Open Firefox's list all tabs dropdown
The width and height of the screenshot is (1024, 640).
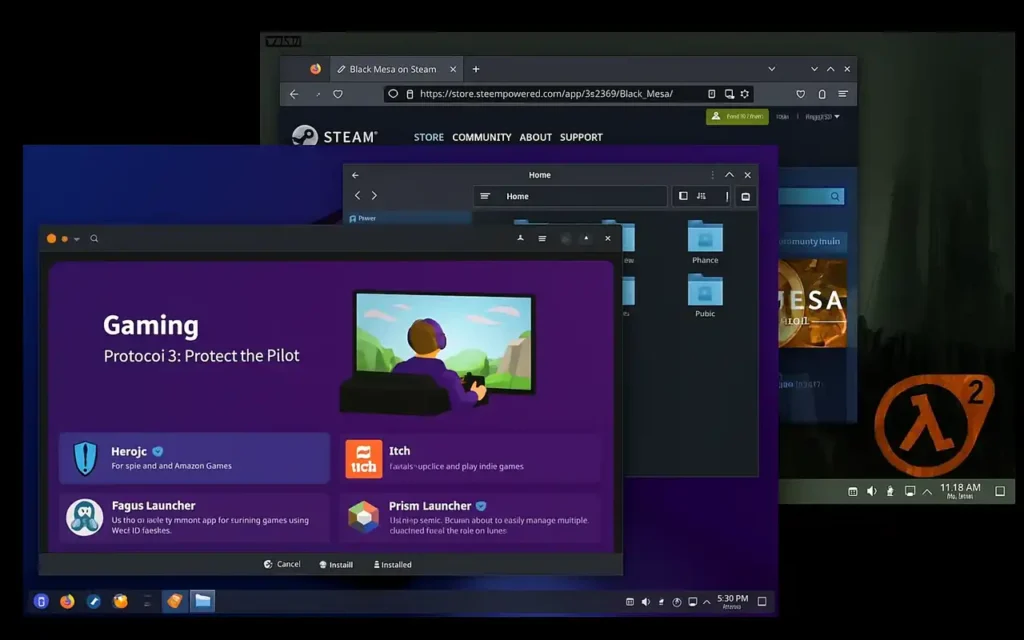coord(770,68)
